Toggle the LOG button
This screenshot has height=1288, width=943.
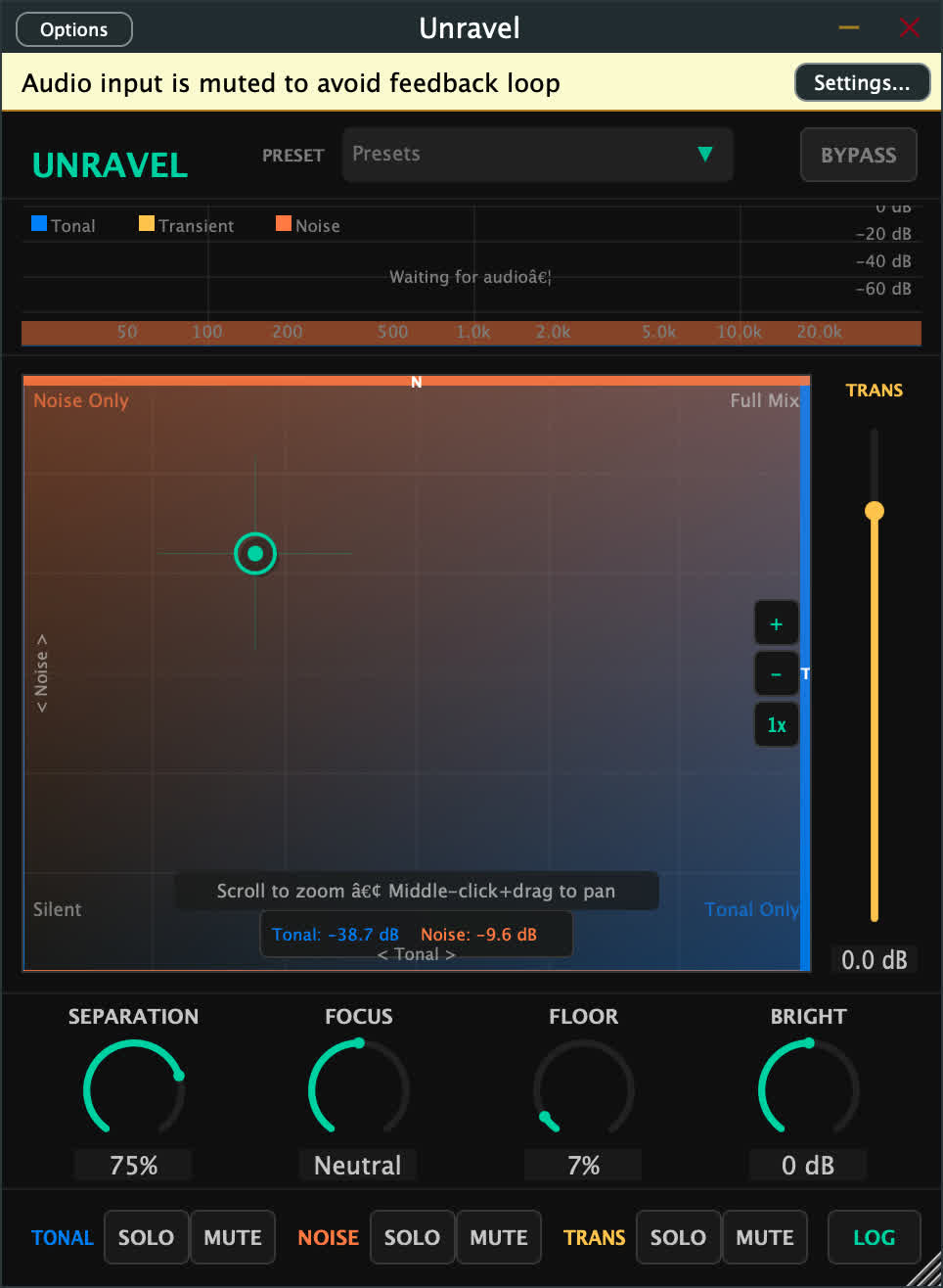click(875, 1237)
